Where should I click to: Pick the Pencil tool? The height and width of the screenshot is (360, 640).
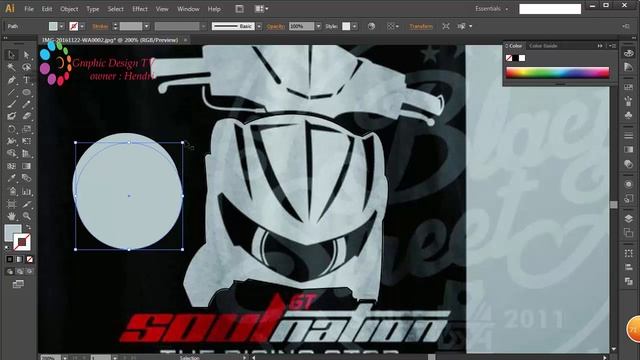[27, 104]
